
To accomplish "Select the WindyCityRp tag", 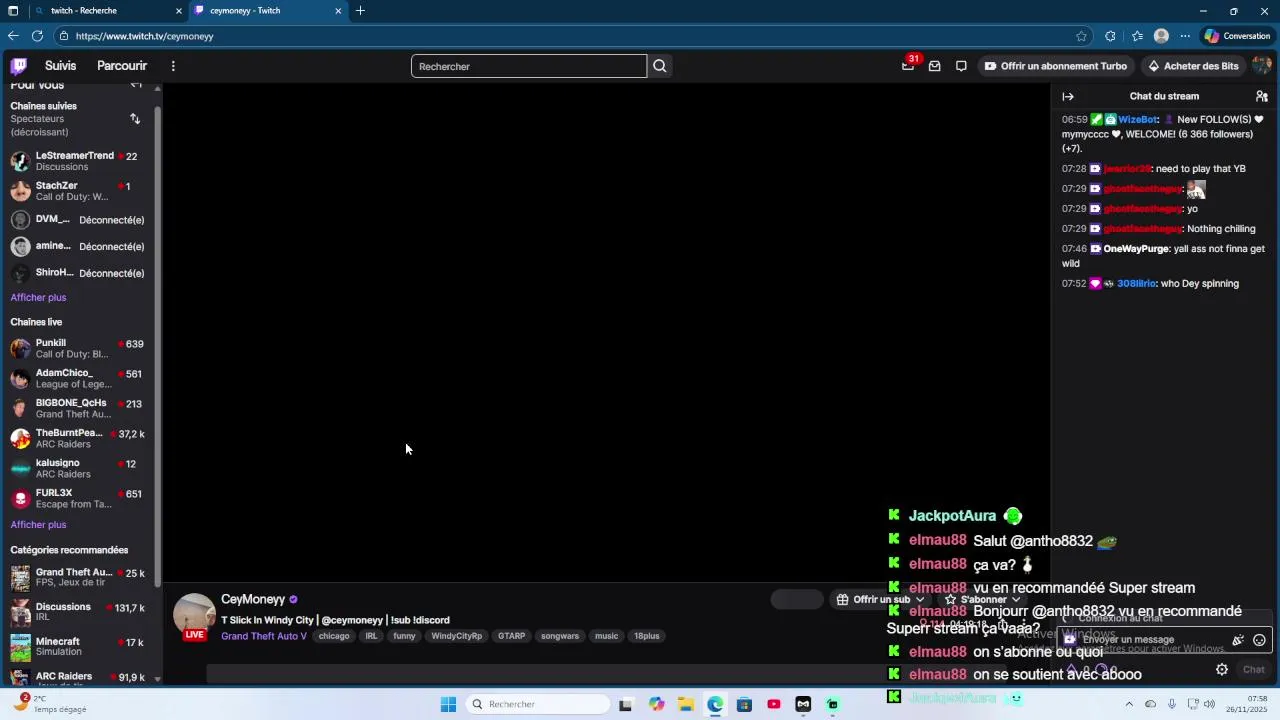I will (x=457, y=636).
